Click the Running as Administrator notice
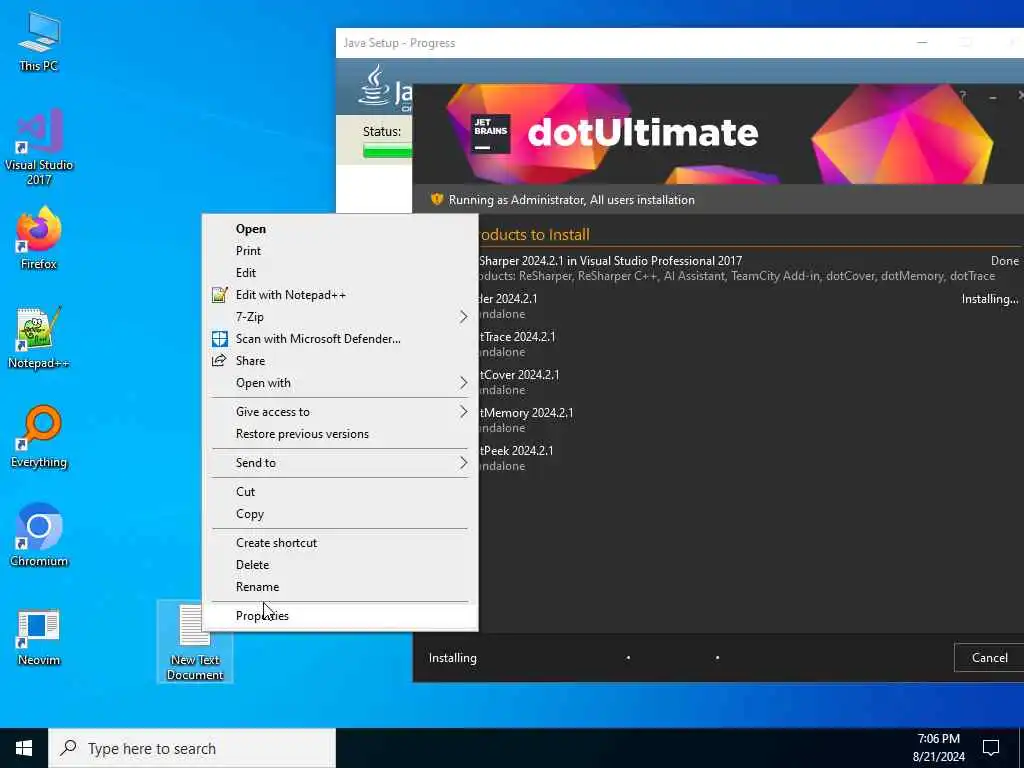The height and width of the screenshot is (768, 1024). tap(571, 200)
